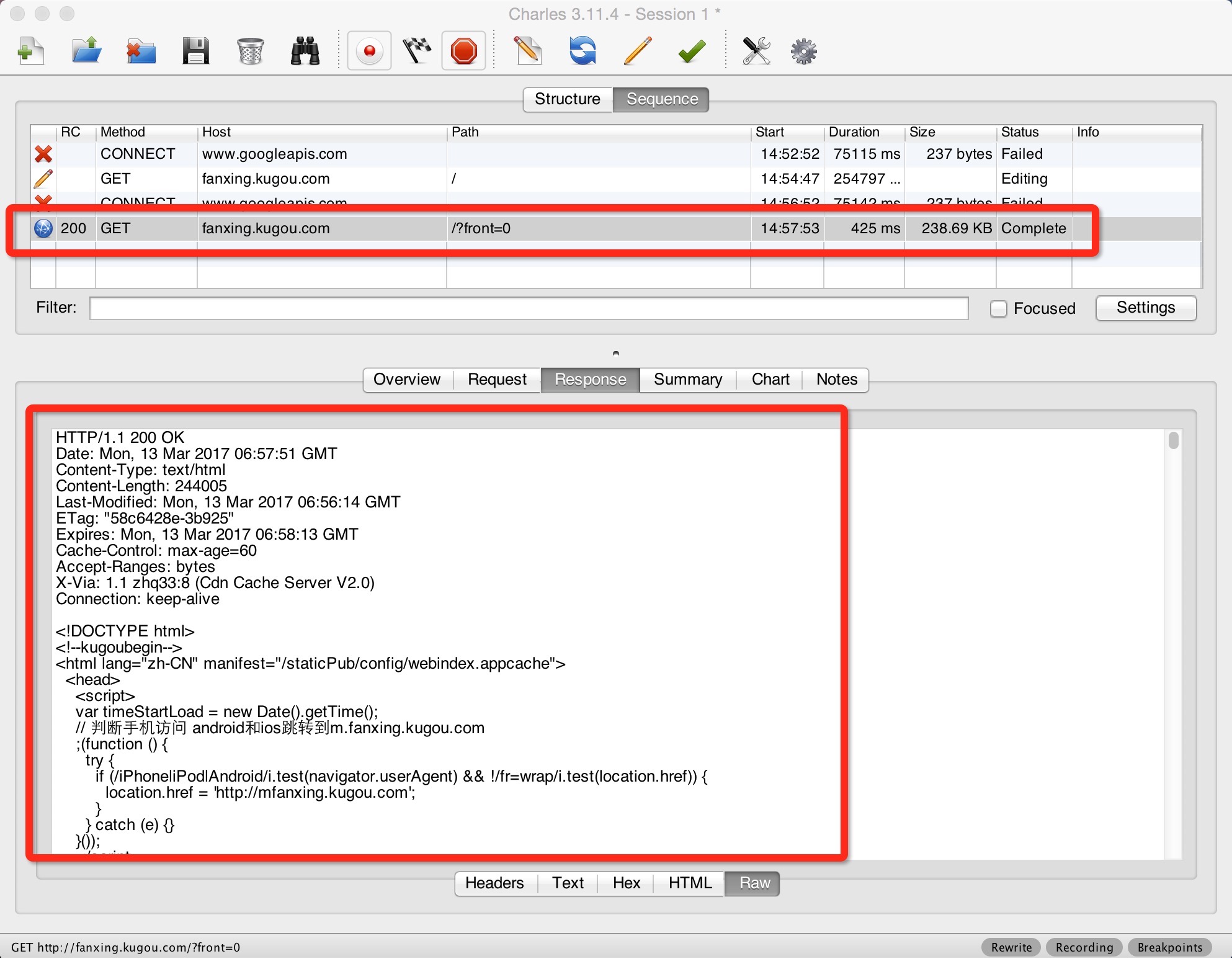Image resolution: width=1232 pixels, height=959 pixels.
Task: Open Tools wrench and screwdriver icon
Action: pos(756,51)
